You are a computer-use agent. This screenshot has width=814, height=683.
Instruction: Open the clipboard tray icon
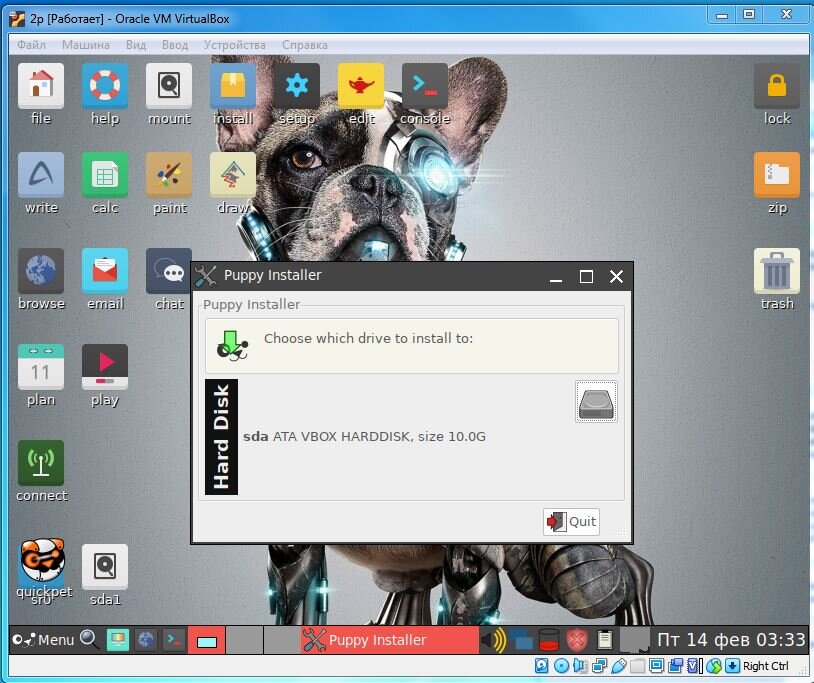click(605, 640)
